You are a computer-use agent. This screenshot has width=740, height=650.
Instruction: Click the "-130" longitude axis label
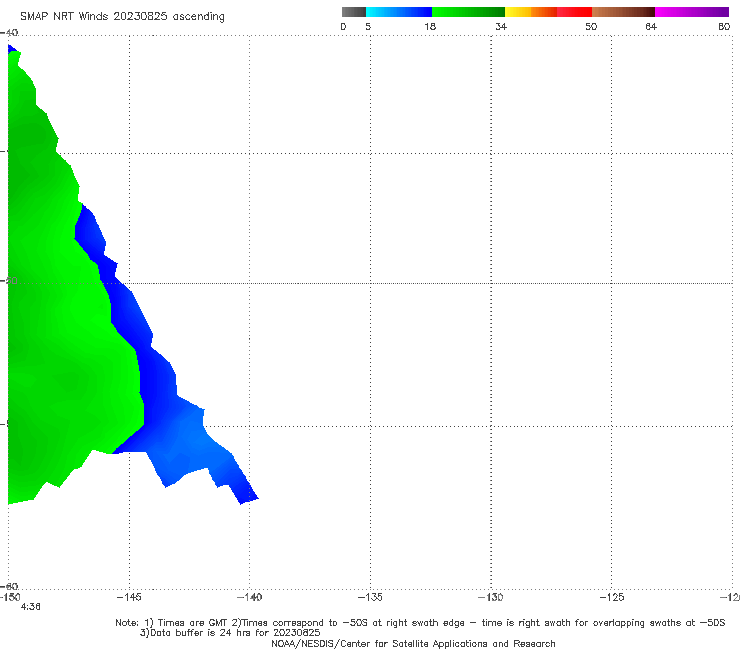pos(490,597)
